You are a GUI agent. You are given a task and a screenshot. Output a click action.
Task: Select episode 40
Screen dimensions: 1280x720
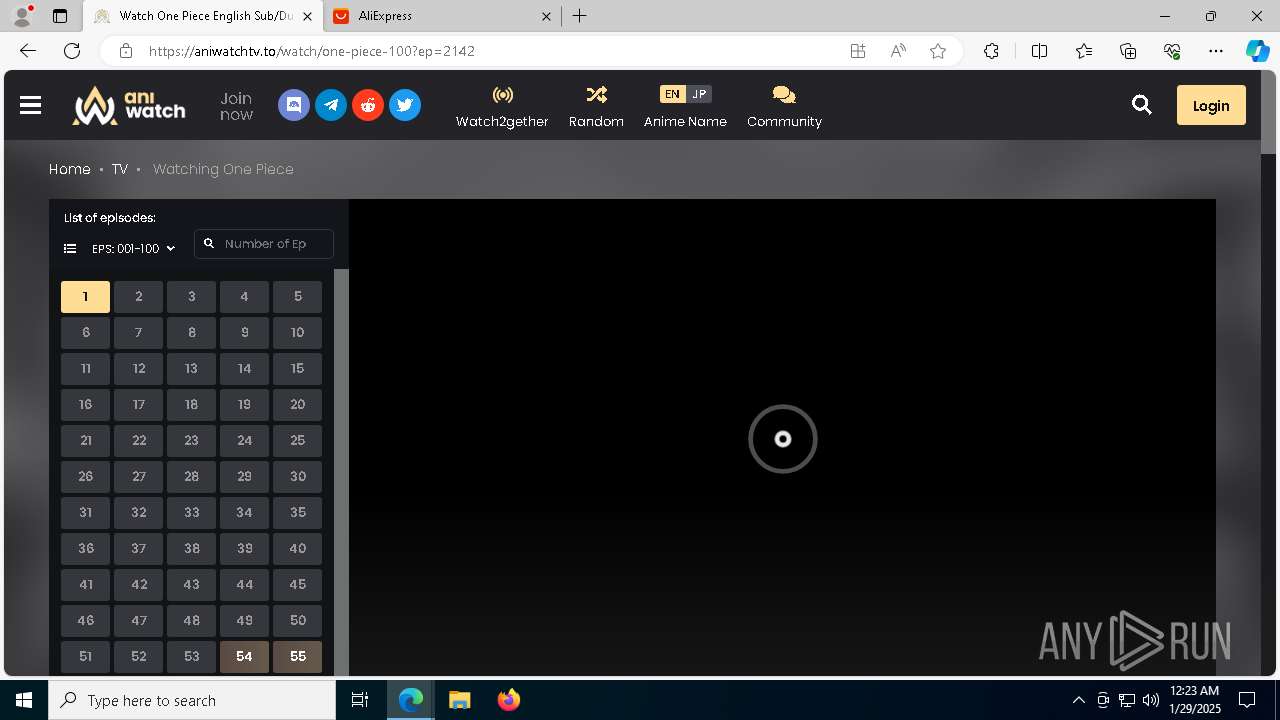pos(297,548)
